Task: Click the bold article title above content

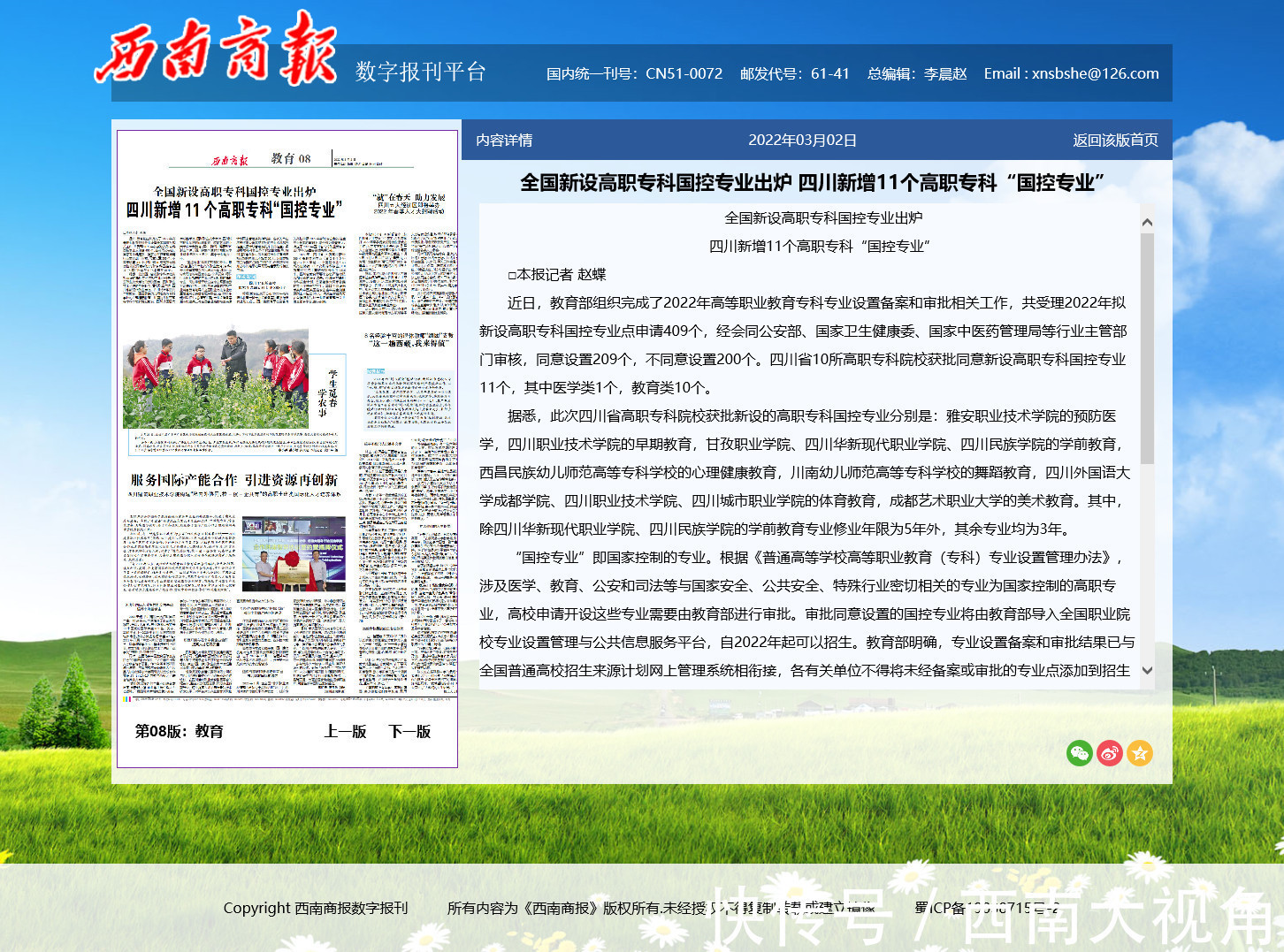Action: pyautogui.click(x=812, y=183)
